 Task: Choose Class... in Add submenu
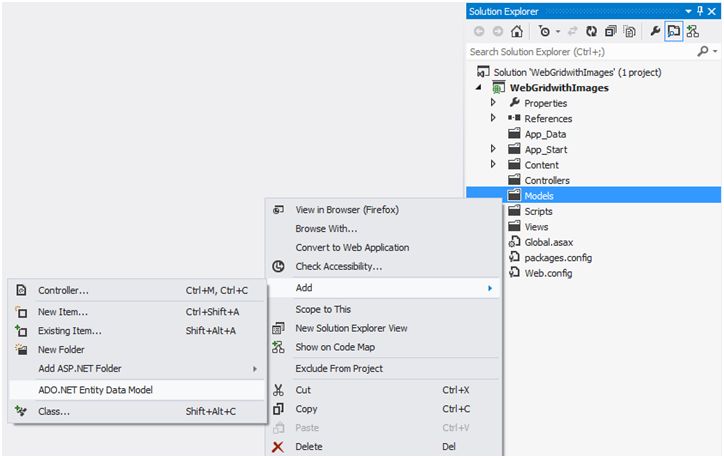click(x=137, y=411)
